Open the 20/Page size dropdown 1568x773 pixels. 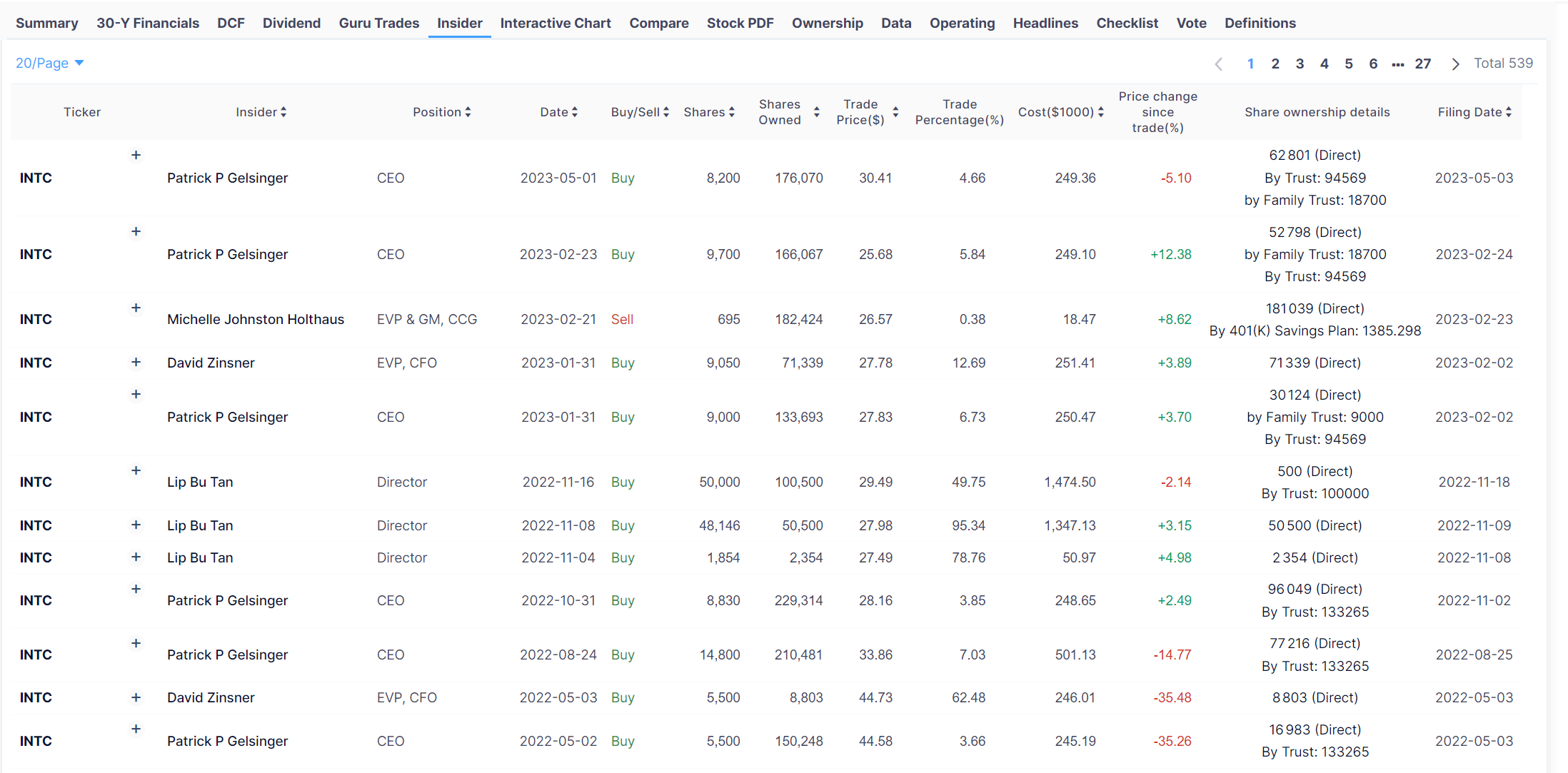click(50, 63)
